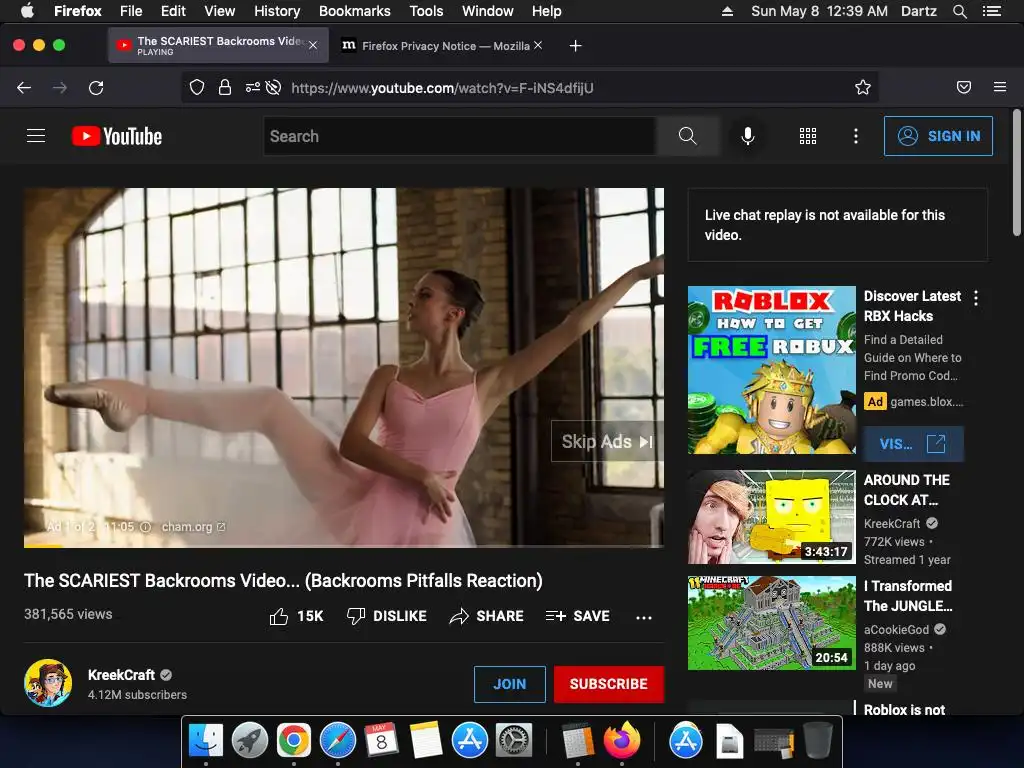Open YouTube settings three-dot menu

(856, 136)
